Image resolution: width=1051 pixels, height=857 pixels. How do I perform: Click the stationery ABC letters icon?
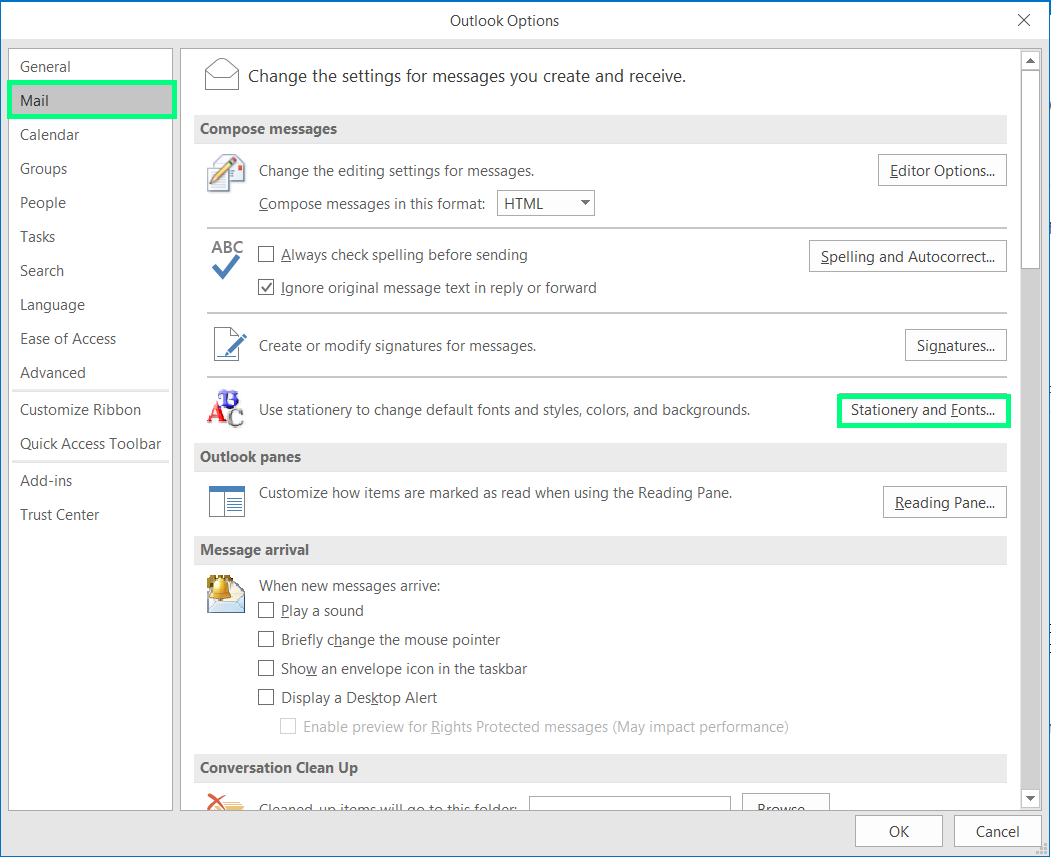coord(225,408)
